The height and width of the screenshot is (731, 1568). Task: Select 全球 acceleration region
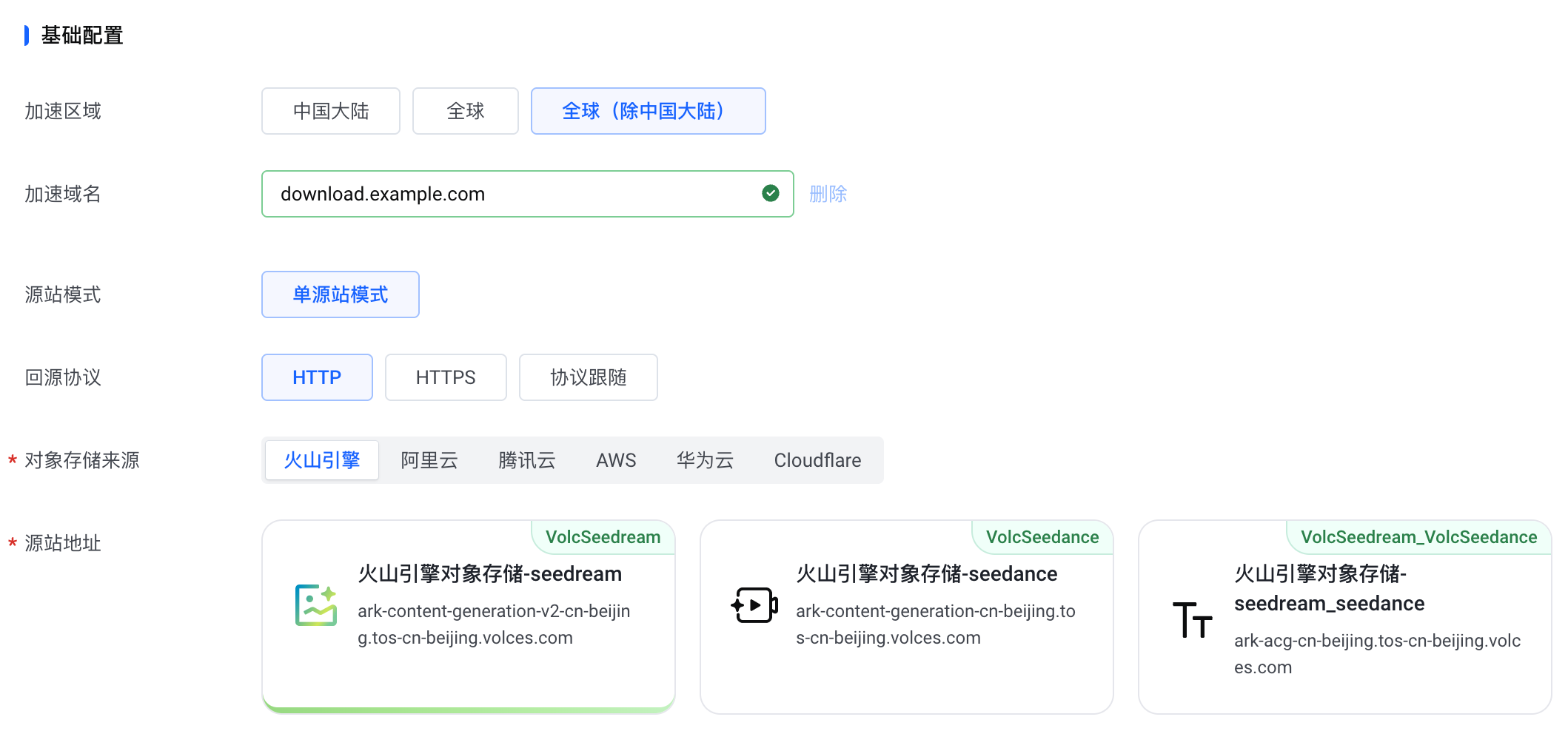tap(466, 111)
